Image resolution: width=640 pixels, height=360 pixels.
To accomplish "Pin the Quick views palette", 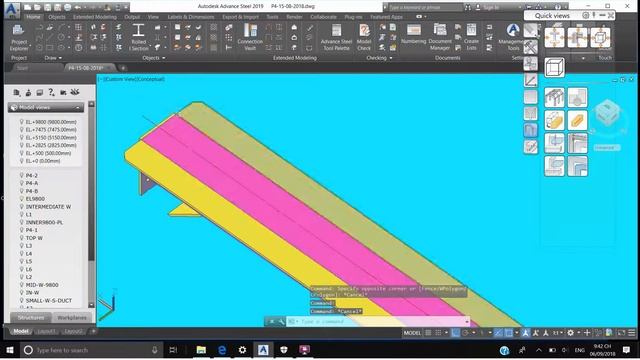I will (594, 15).
